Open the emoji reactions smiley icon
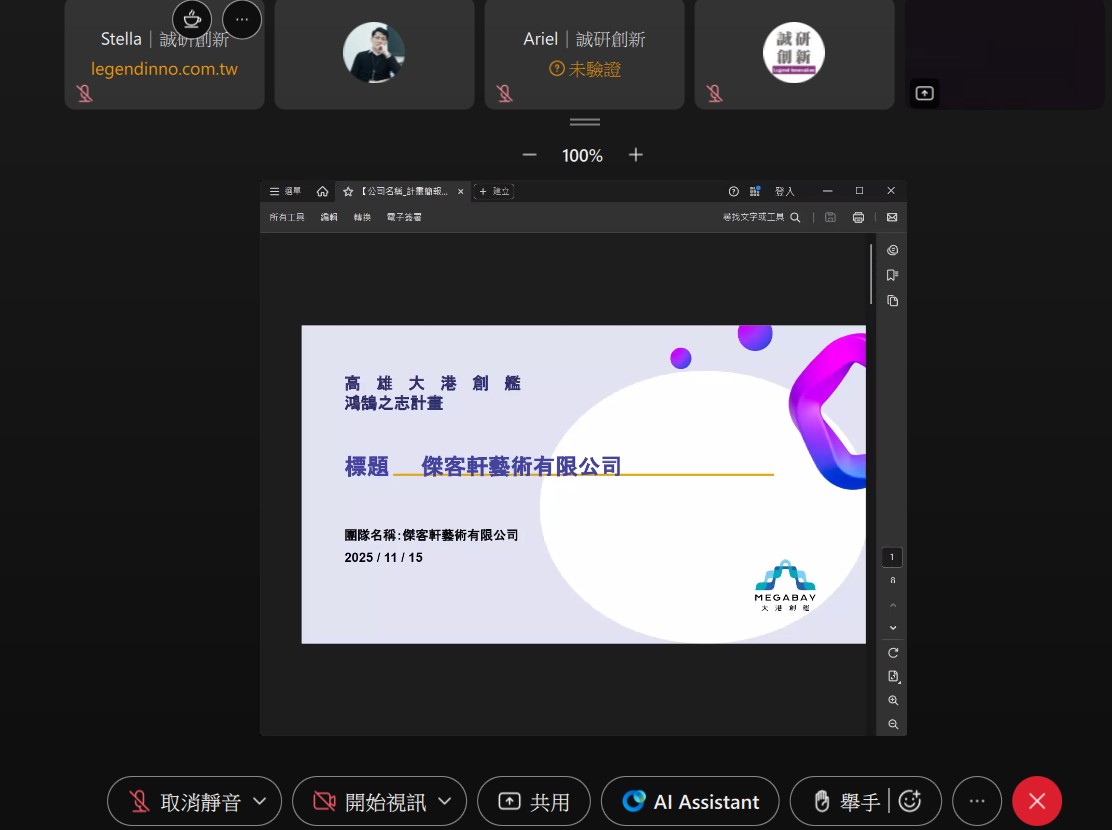 (x=909, y=801)
